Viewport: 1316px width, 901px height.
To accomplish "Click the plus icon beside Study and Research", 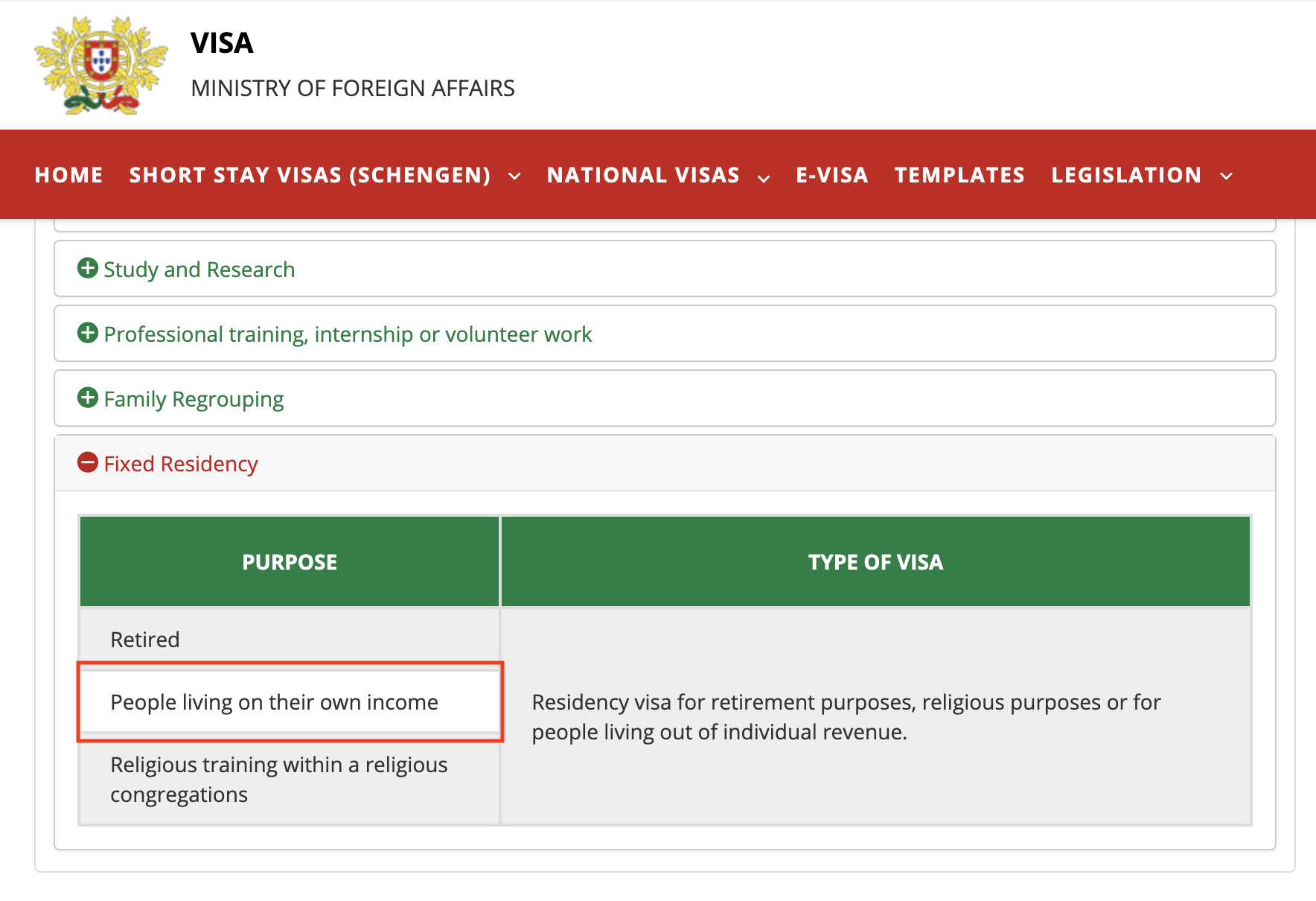I will (88, 268).
